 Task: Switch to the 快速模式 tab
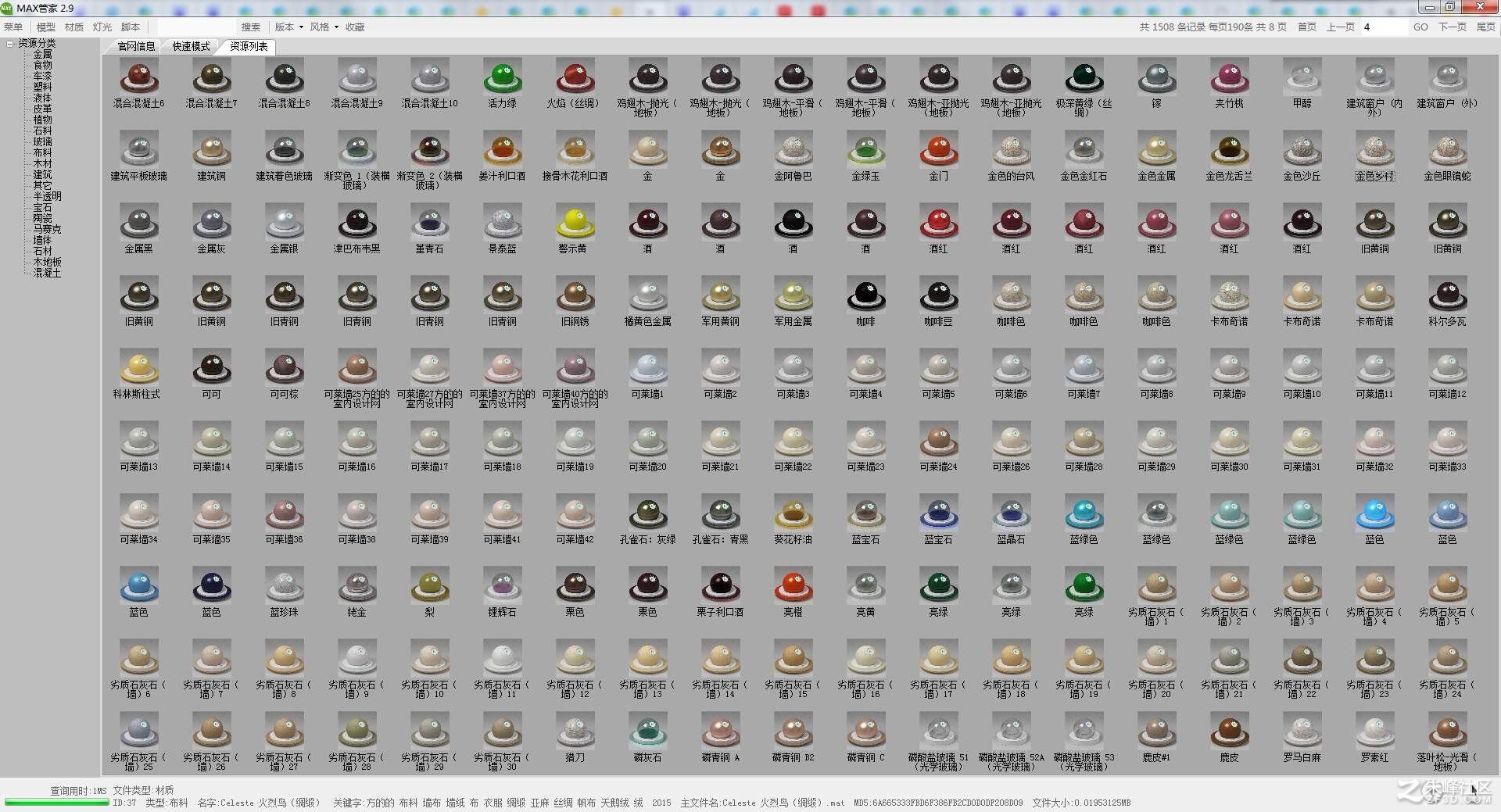pyautogui.click(x=191, y=46)
